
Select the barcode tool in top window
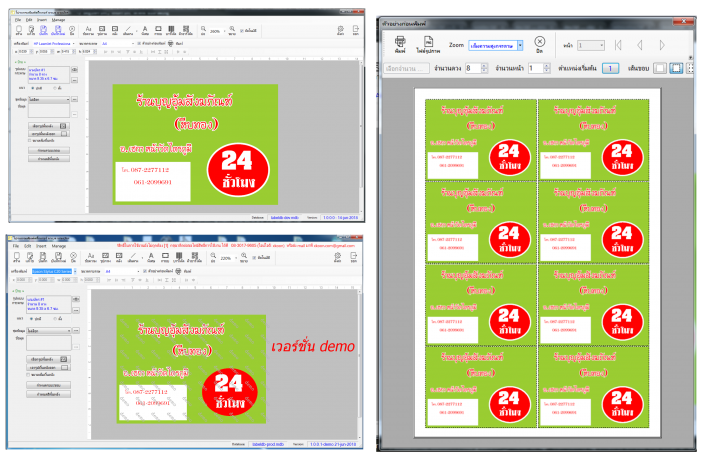pos(171,30)
